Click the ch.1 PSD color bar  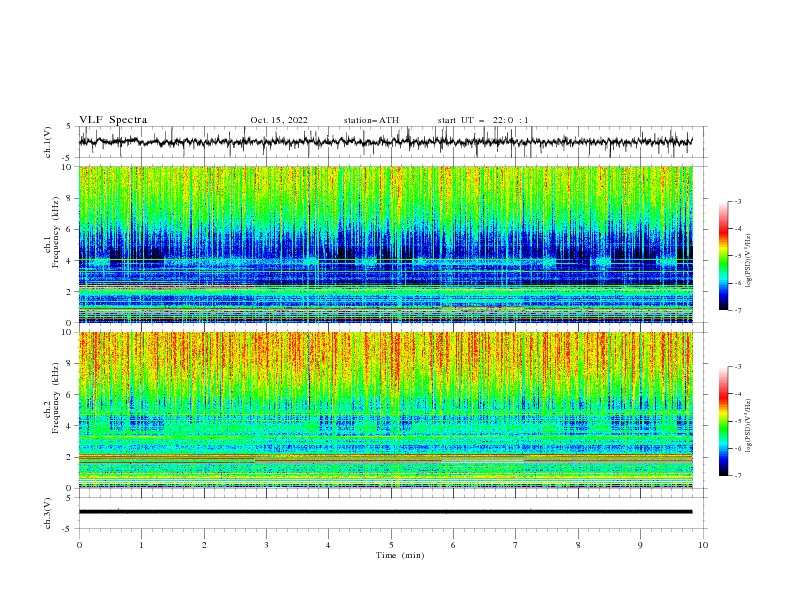coord(724,256)
